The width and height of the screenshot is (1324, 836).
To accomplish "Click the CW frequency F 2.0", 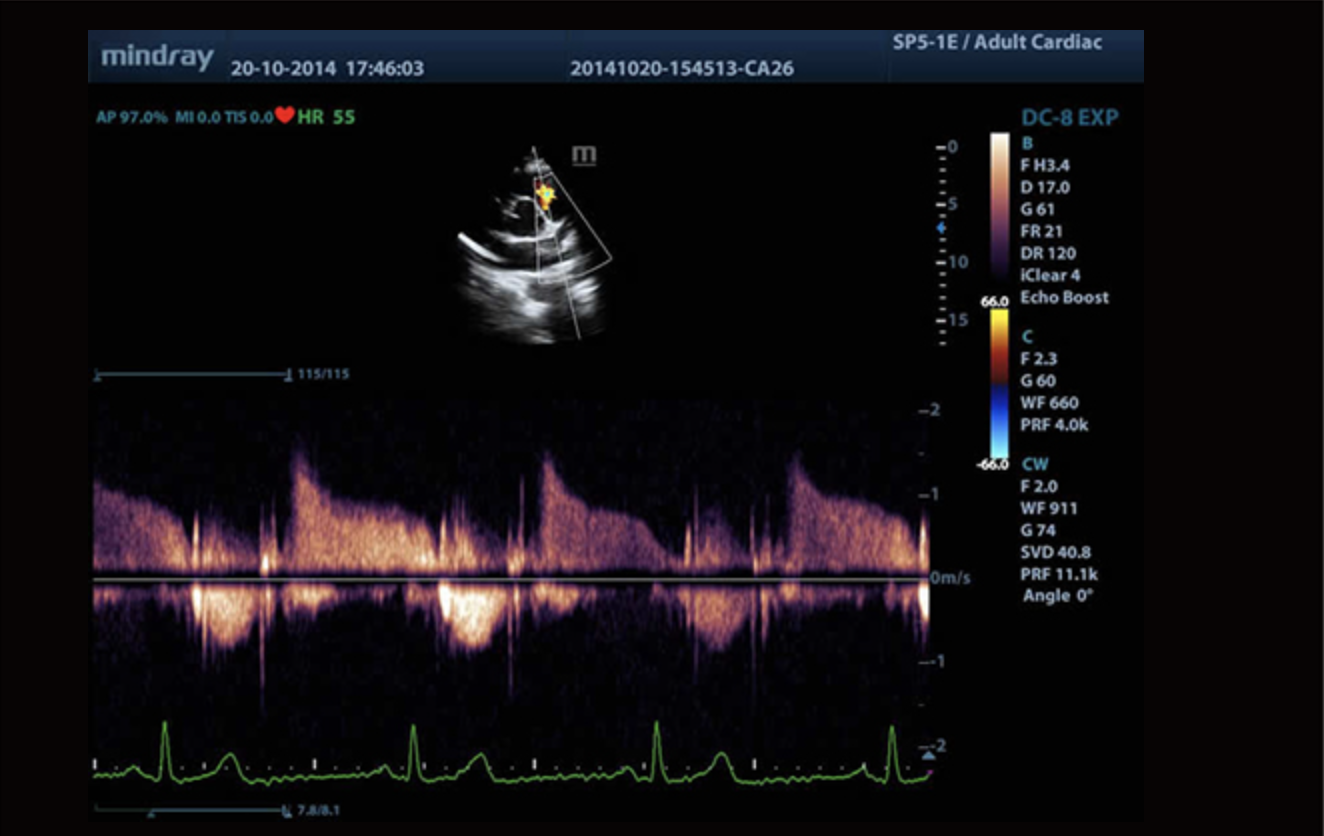I will (x=1040, y=486).
